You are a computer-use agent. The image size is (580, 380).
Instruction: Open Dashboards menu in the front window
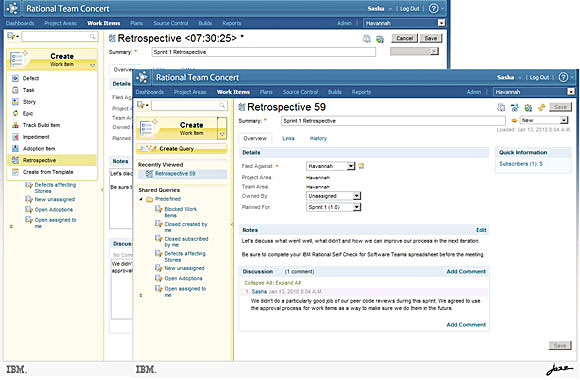point(150,92)
